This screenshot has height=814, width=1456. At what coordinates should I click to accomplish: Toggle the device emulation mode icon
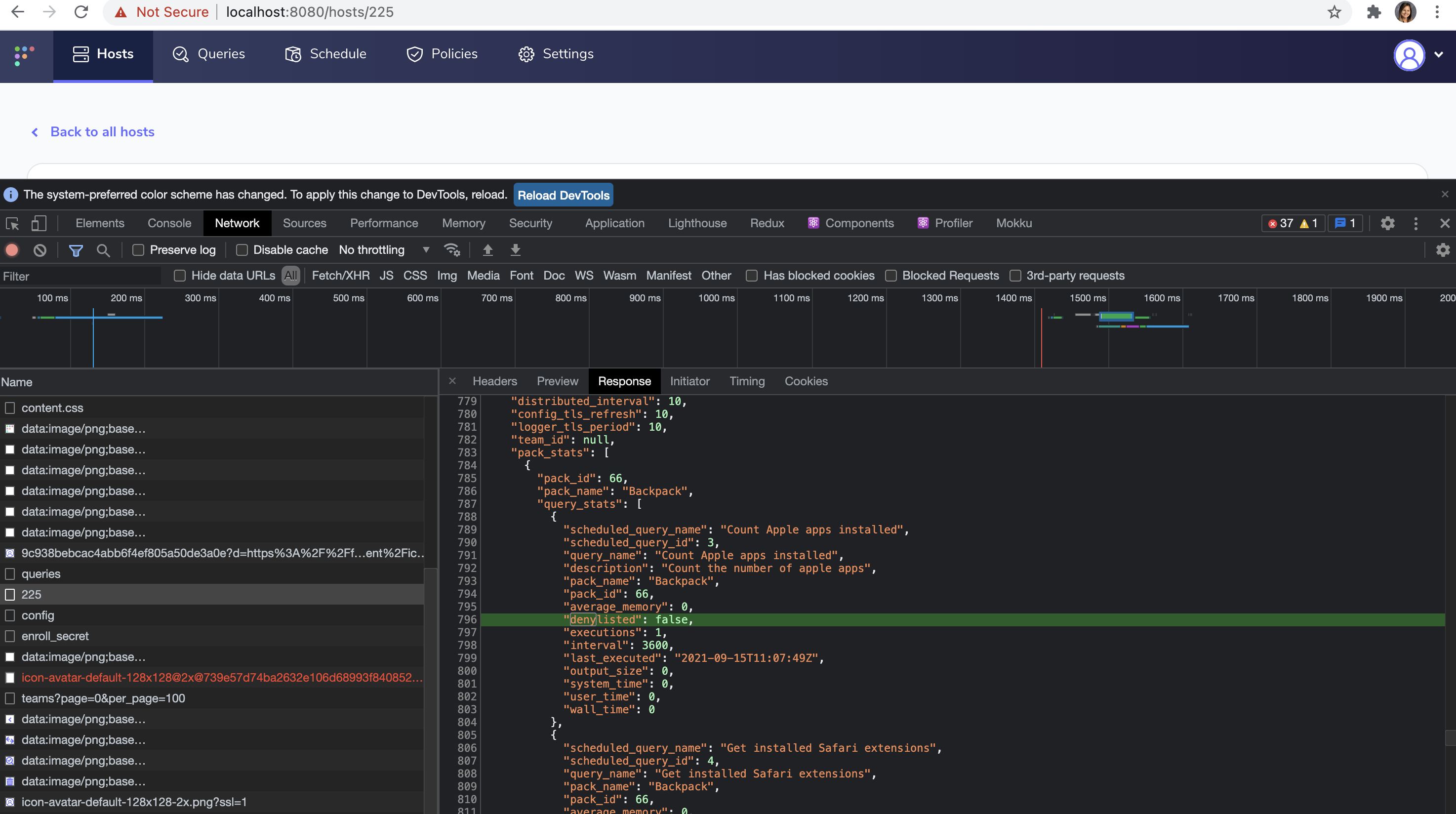pyautogui.click(x=39, y=223)
